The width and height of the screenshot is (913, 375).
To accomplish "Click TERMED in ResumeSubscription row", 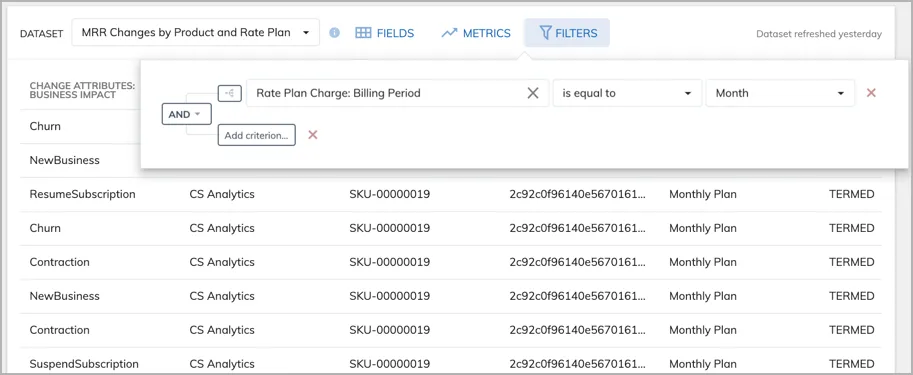I will (x=852, y=194).
